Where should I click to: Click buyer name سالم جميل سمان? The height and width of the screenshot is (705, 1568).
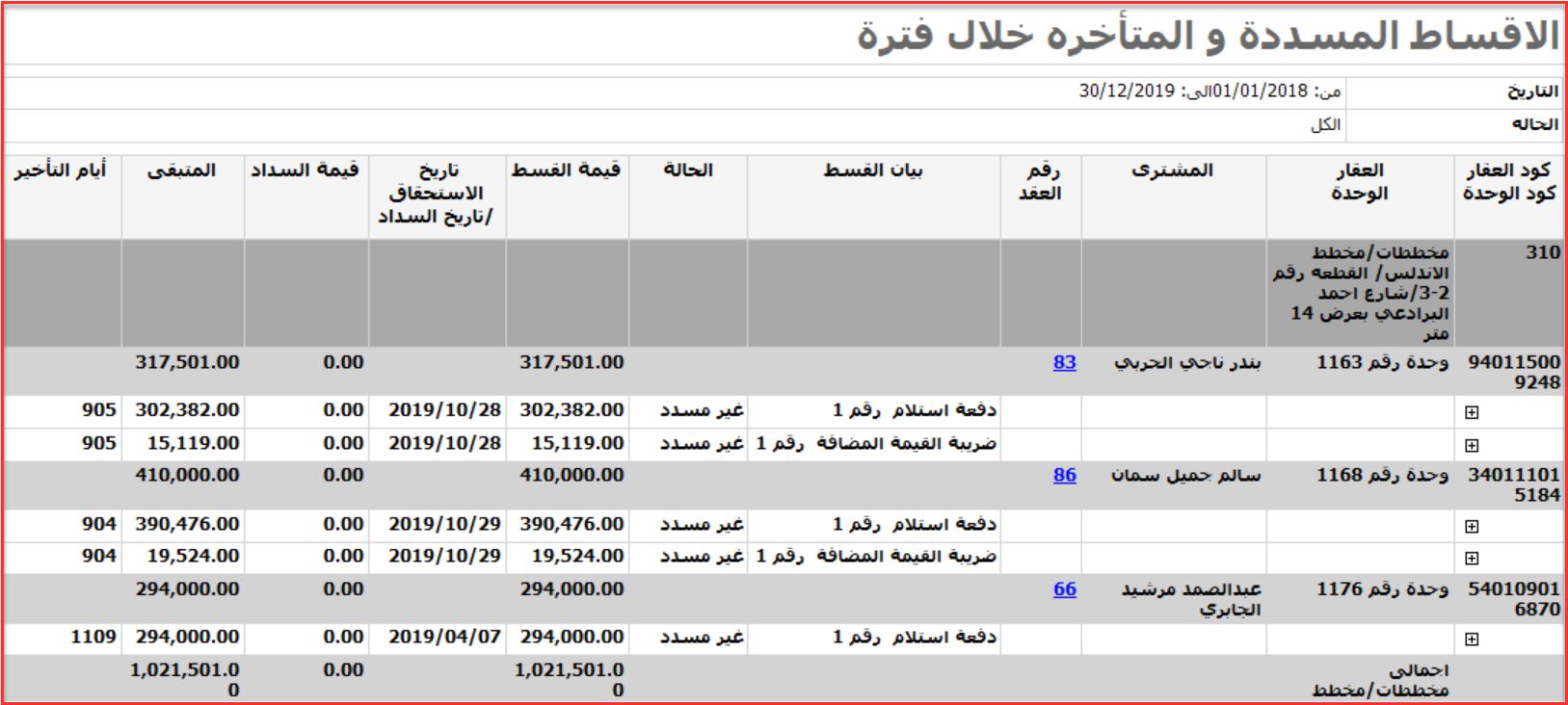tap(1185, 476)
